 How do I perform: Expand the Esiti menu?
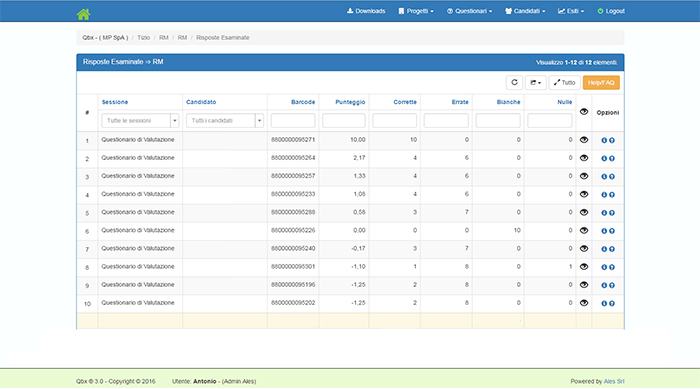click(x=571, y=11)
